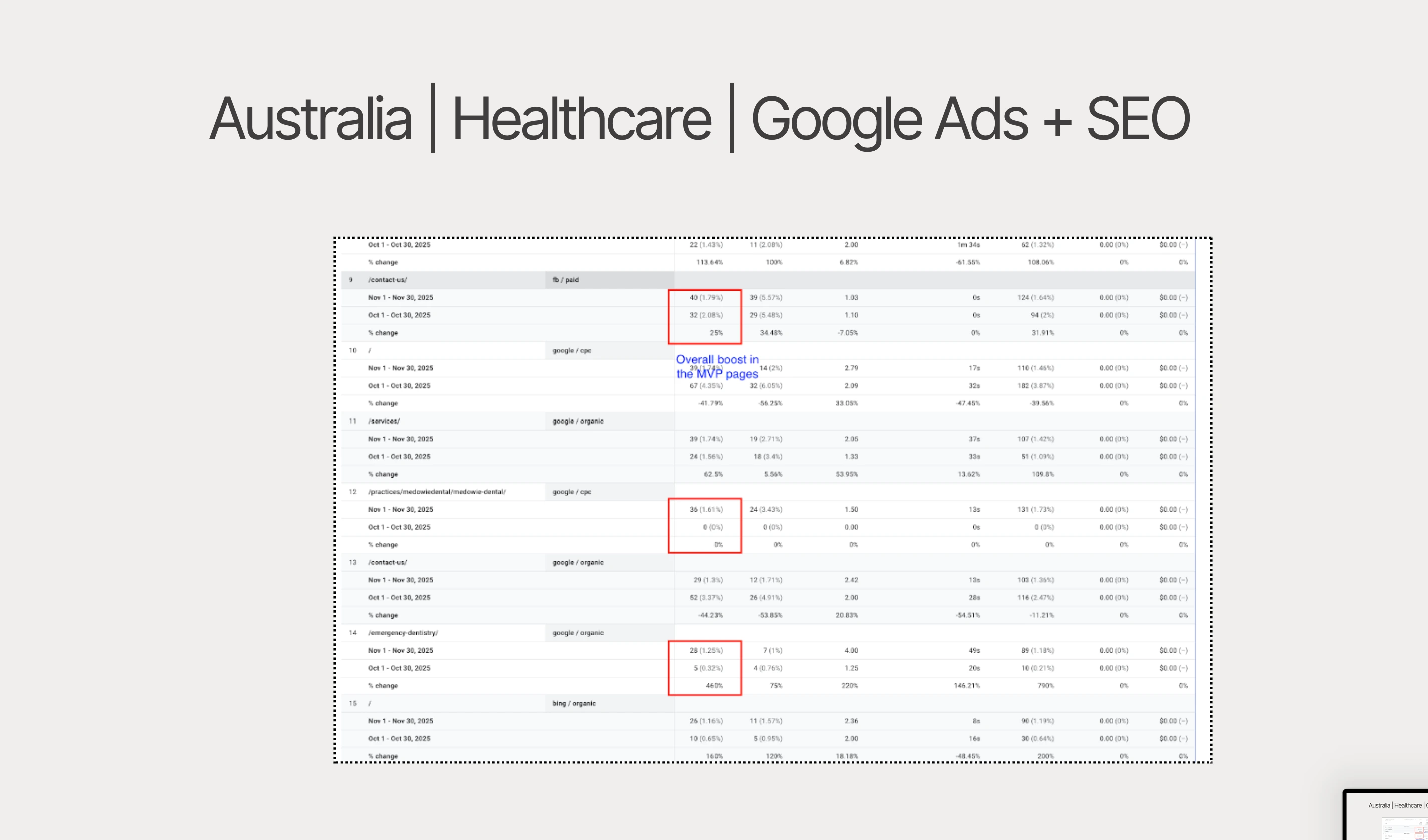
Task: Click the 160% change value for bing / organic
Action: coord(713,756)
